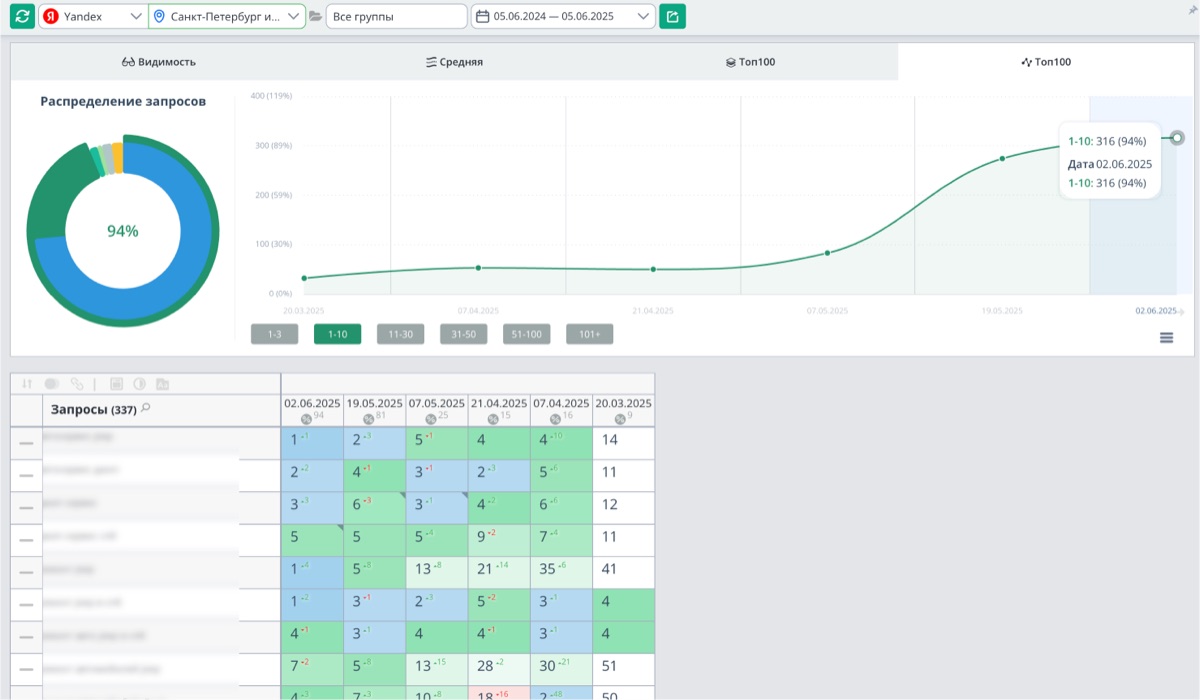Click the chain link icon above the table

tap(77, 384)
